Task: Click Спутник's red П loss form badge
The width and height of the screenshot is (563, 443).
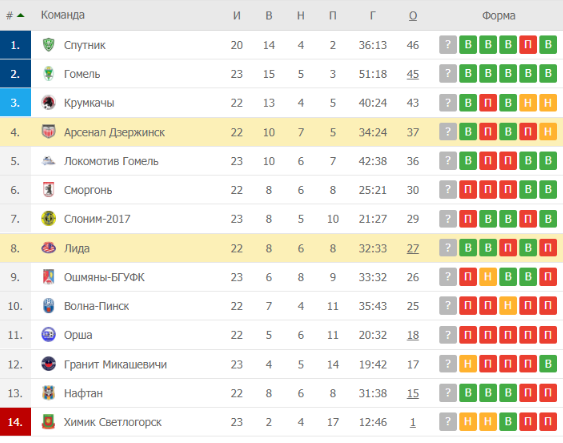Action: point(528,45)
